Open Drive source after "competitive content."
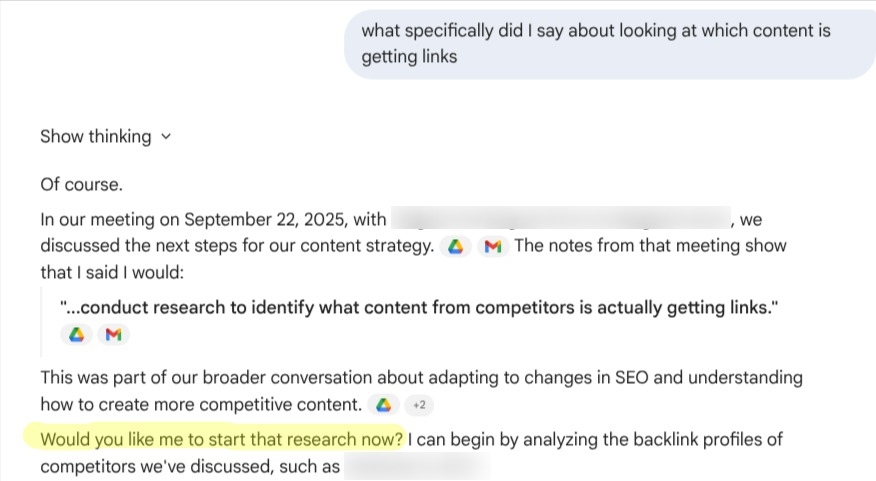The width and height of the screenshot is (876, 481). (x=382, y=405)
